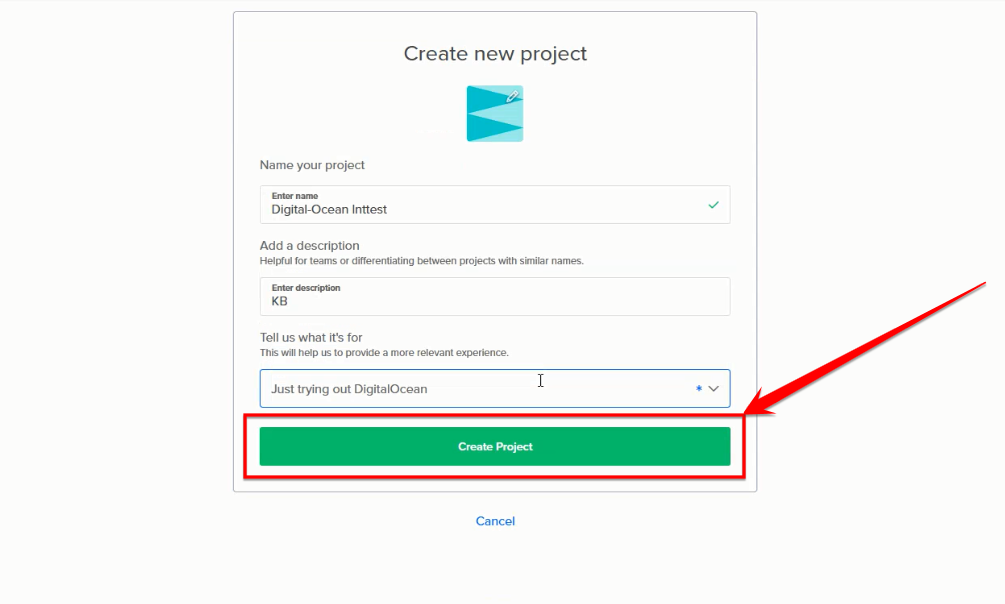Click the red arrow pointing at the button
The height and width of the screenshot is (604, 1005).
pyautogui.click(x=865, y=349)
